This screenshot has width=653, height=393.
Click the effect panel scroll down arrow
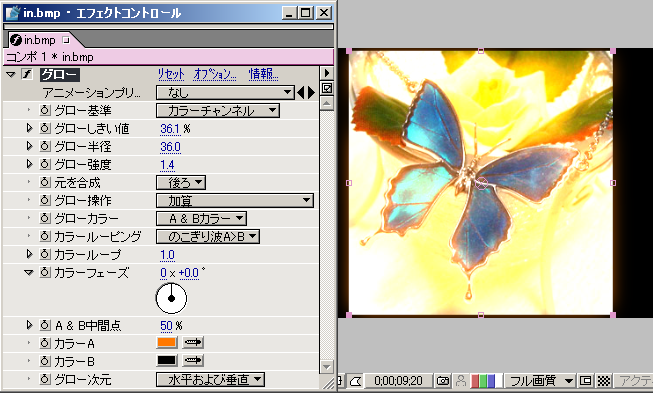[x=327, y=367]
